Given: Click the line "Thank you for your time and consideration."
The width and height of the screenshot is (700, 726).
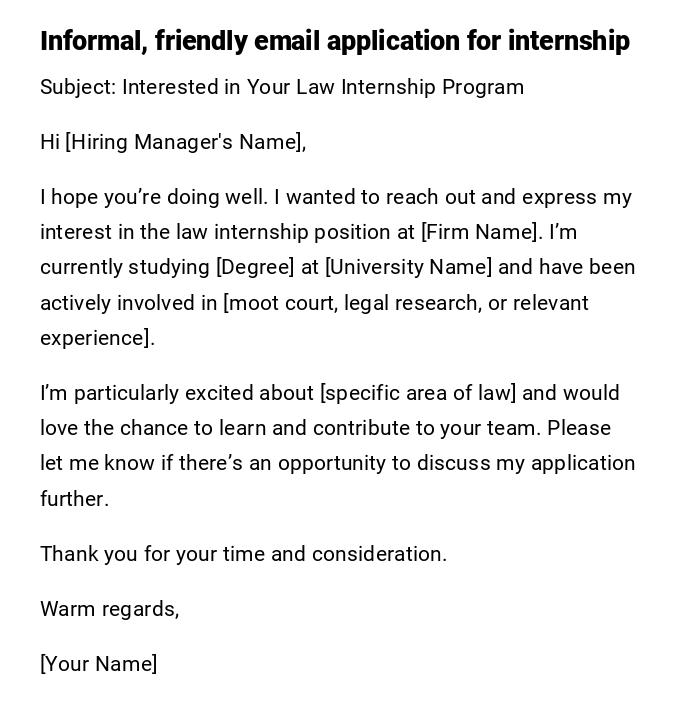Looking at the screenshot, I should [x=243, y=554].
